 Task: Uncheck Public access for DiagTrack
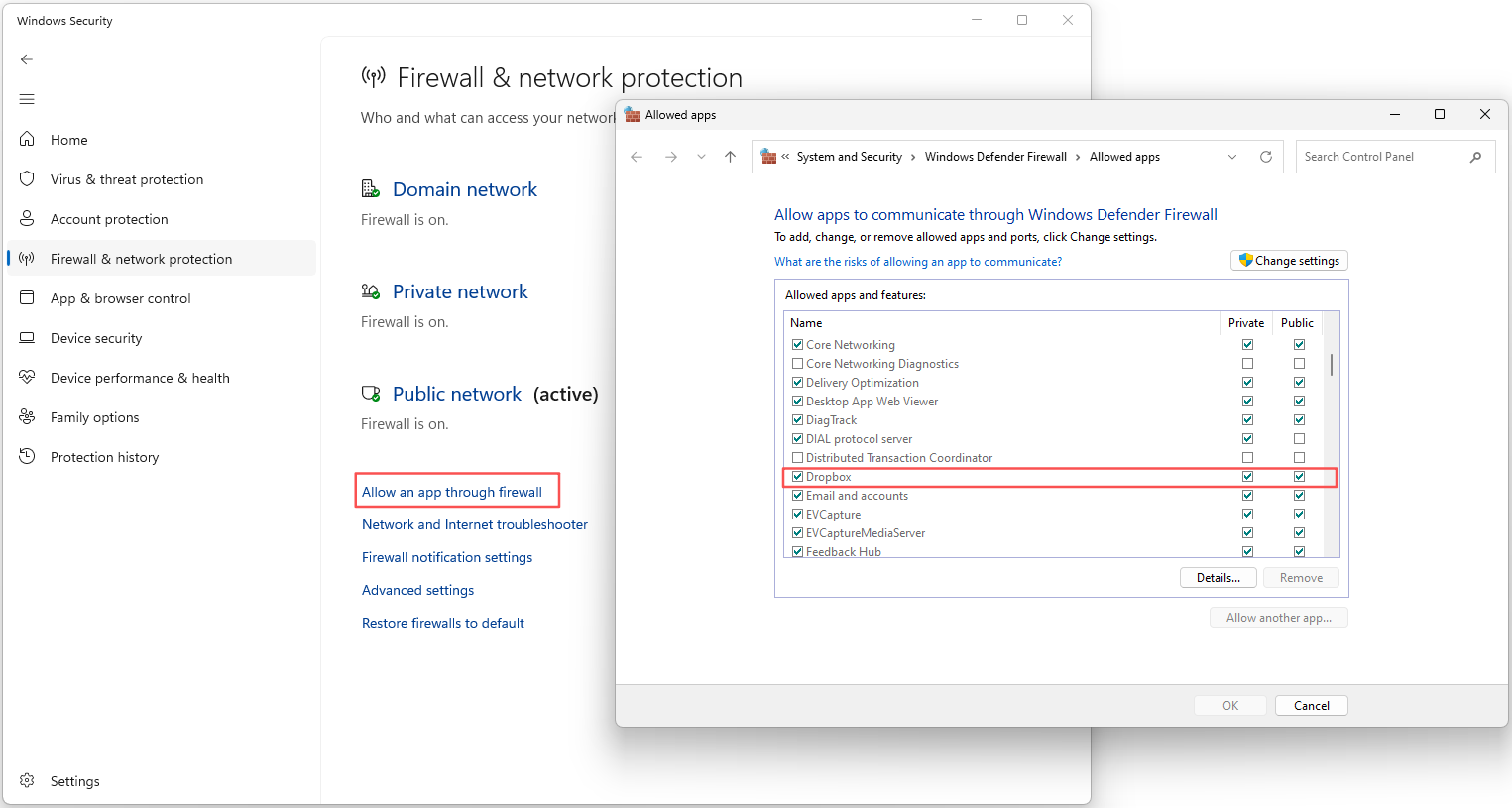(x=1299, y=419)
